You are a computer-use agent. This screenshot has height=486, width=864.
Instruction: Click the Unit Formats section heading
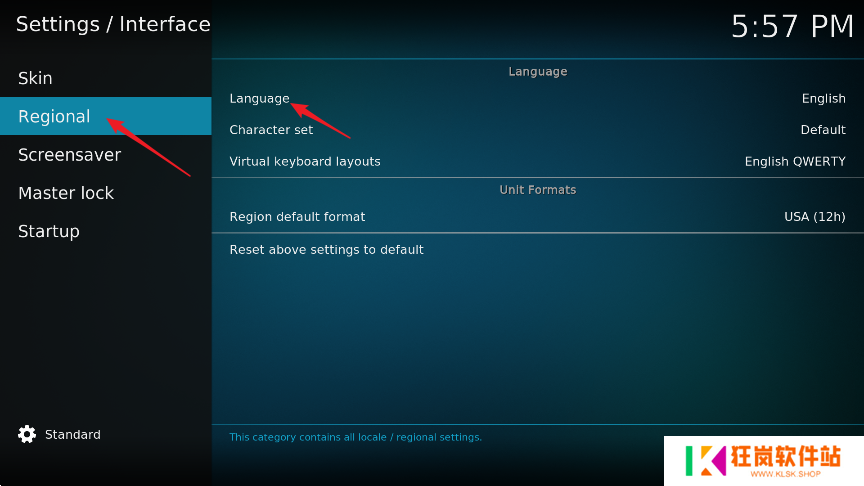coord(538,190)
